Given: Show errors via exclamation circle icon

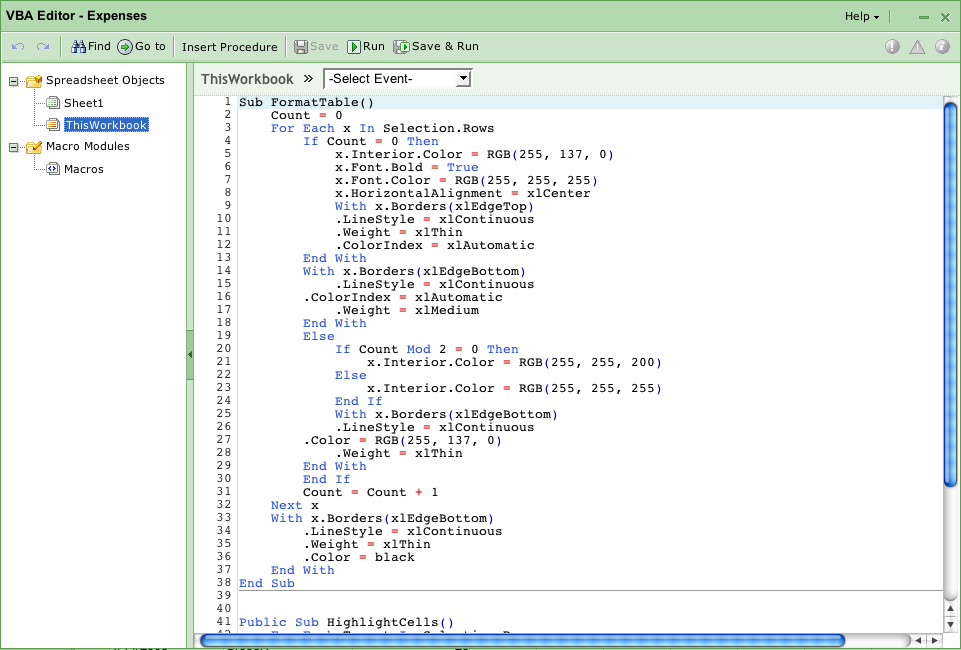Looking at the screenshot, I should (892, 47).
